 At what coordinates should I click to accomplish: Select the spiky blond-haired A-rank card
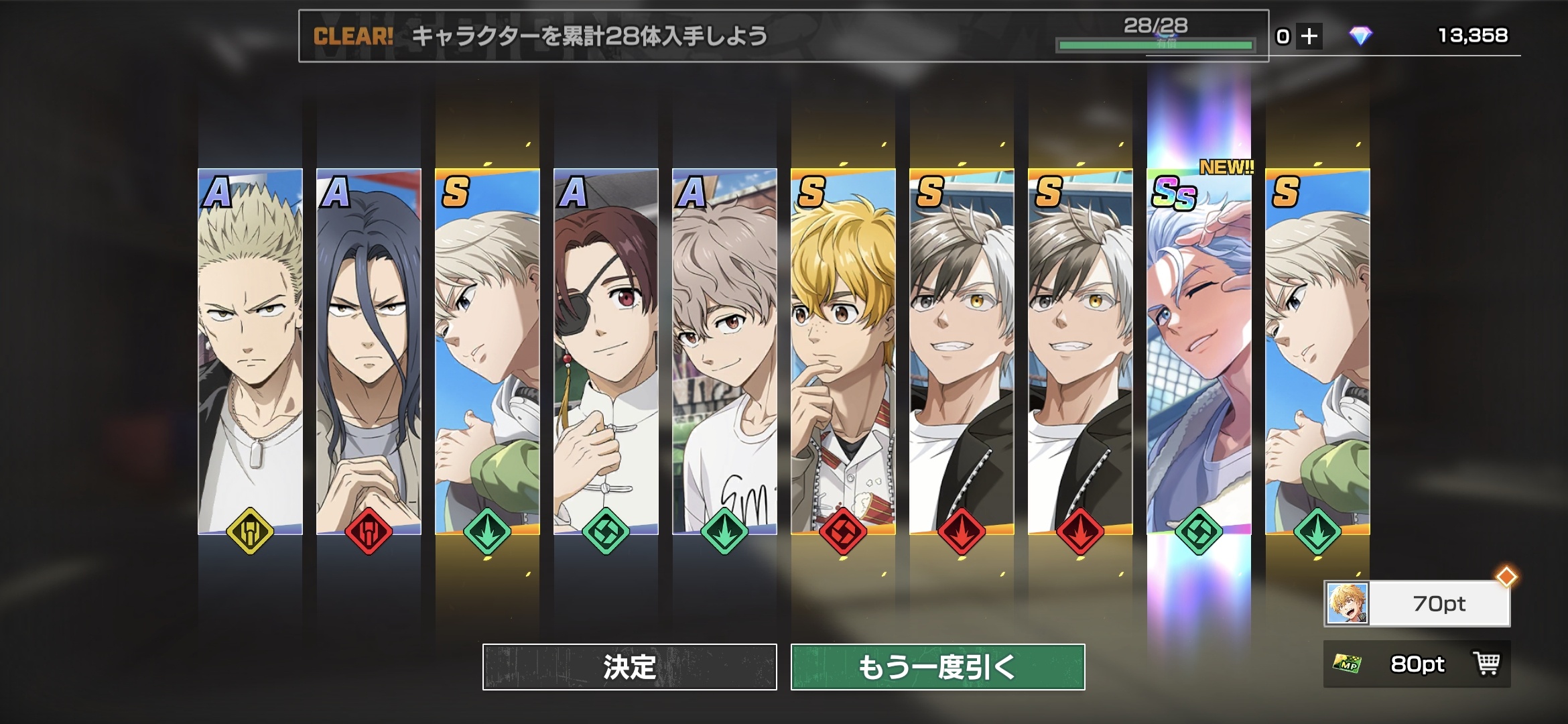point(250,351)
